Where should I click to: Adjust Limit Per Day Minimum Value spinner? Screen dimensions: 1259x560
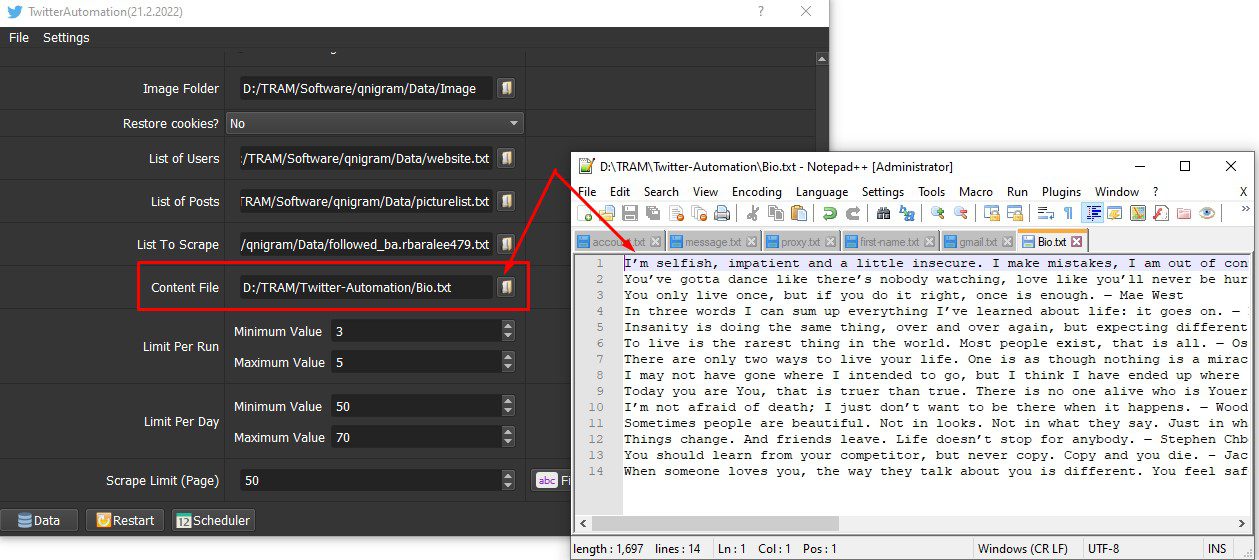[508, 406]
